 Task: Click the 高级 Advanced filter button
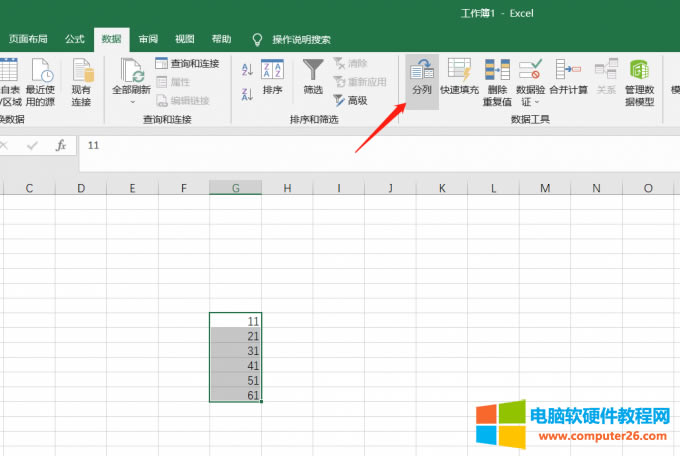pyautogui.click(x=350, y=100)
